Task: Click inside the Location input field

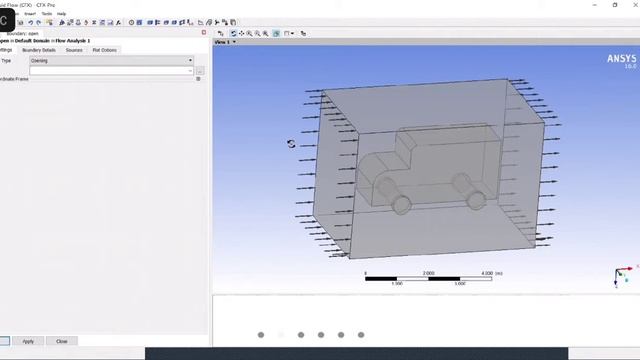Action: click(108, 71)
